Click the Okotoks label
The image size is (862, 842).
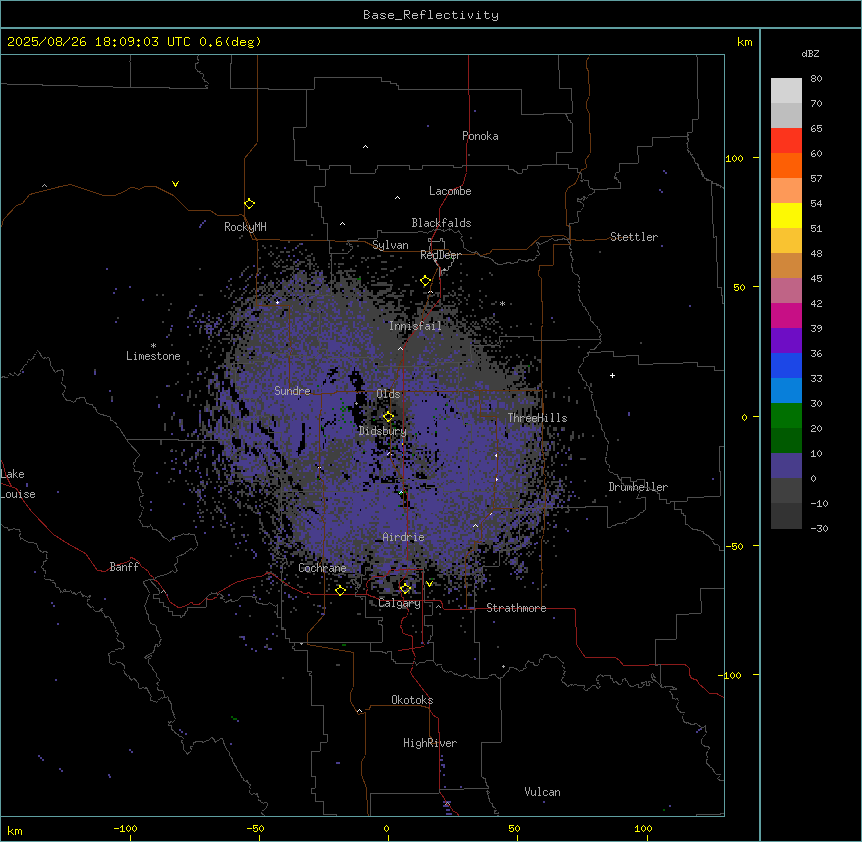412,700
